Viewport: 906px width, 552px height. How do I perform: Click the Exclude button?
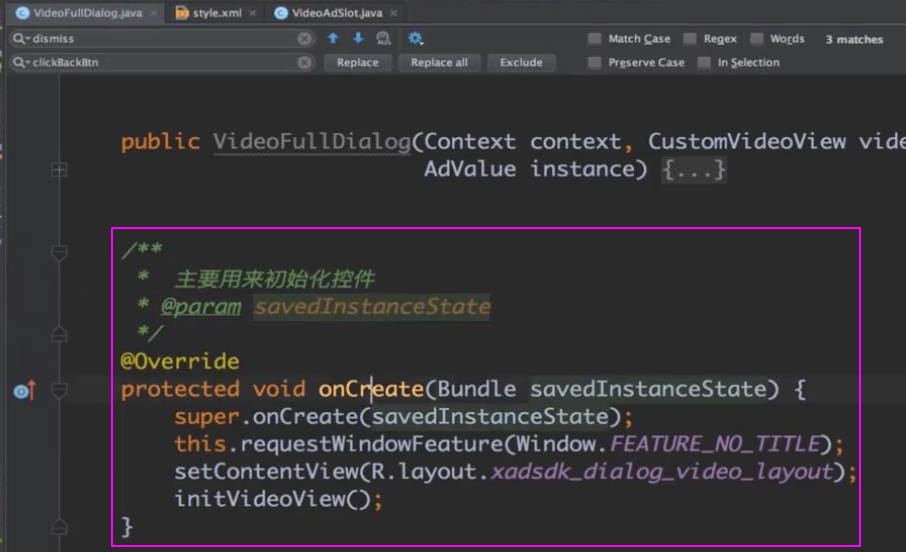coord(521,62)
